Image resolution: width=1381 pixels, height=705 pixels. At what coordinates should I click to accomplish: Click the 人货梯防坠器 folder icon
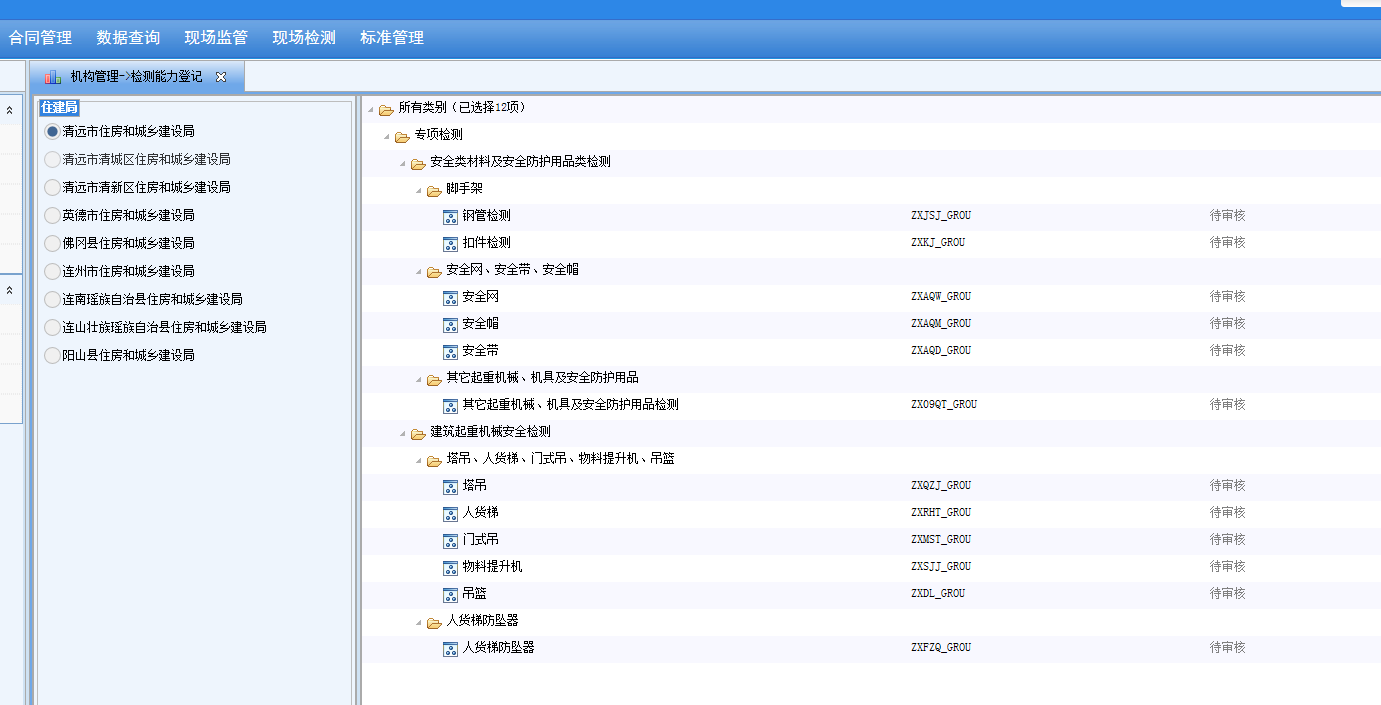coord(434,622)
